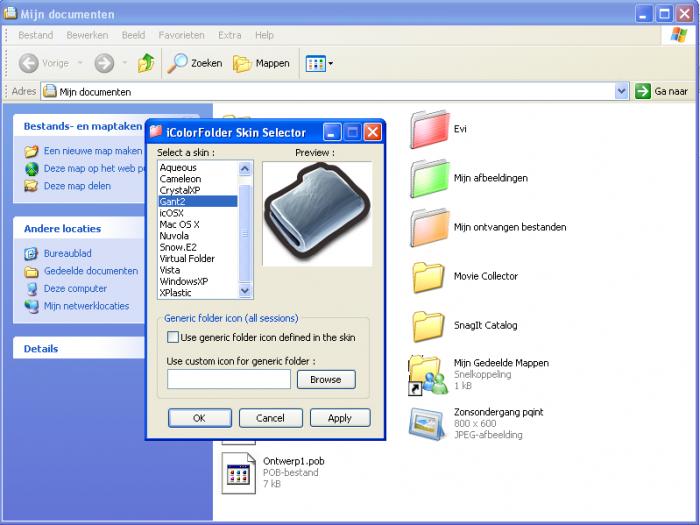Screen dimensions: 700x525
Task: Click the skin list scrollbar down arrow
Action: 246,291
